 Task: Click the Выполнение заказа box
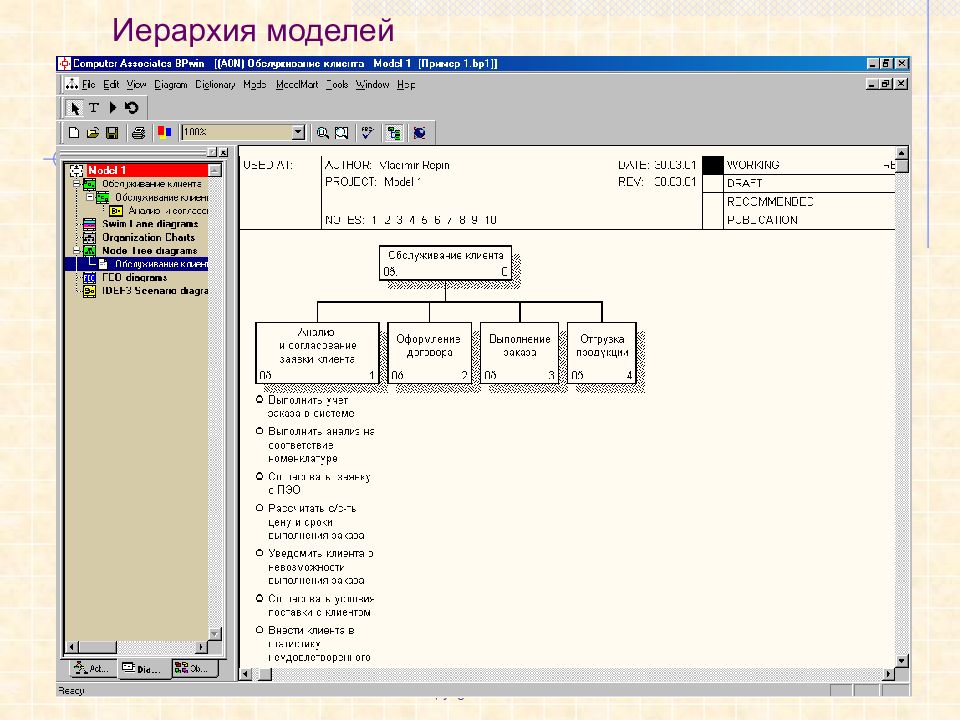point(519,353)
